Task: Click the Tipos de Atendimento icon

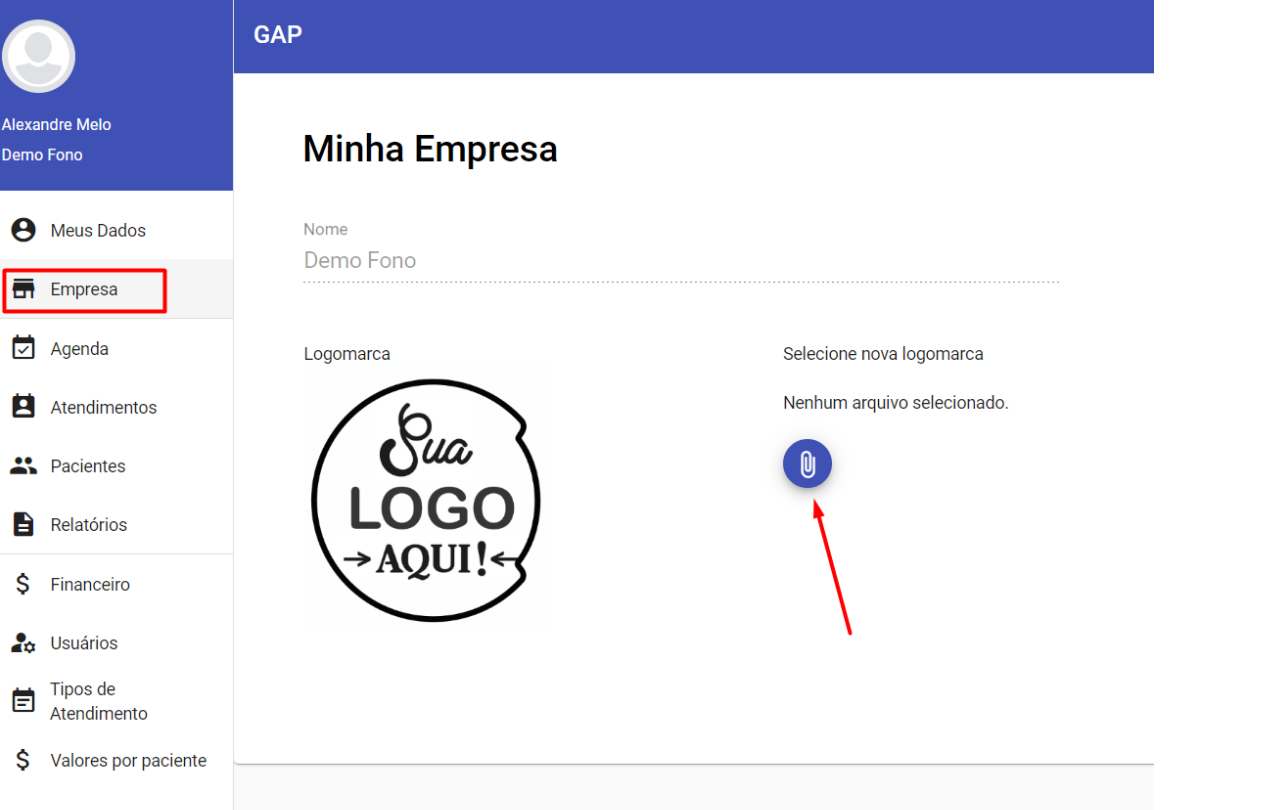Action: [x=23, y=701]
